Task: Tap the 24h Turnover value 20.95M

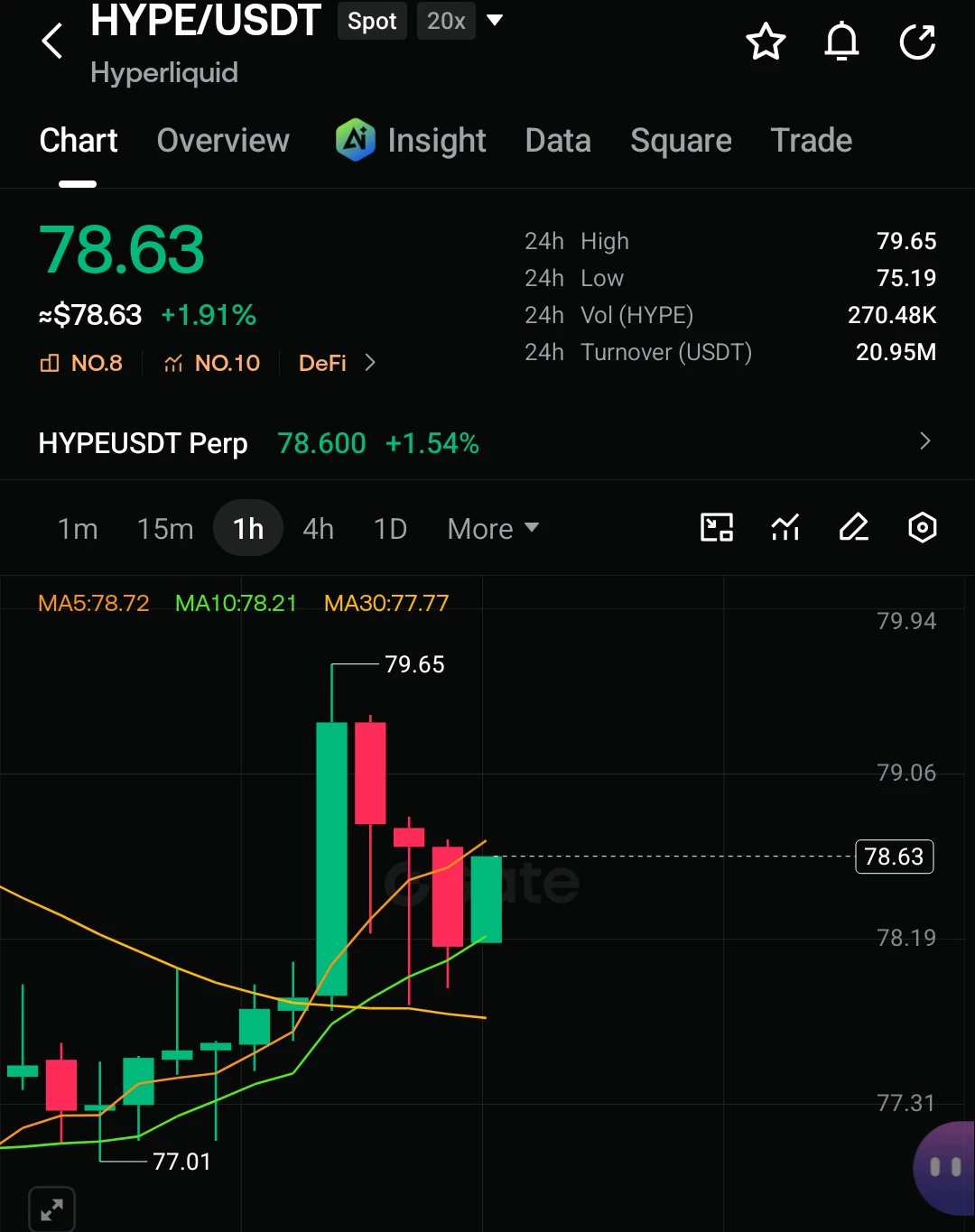Action: point(896,352)
